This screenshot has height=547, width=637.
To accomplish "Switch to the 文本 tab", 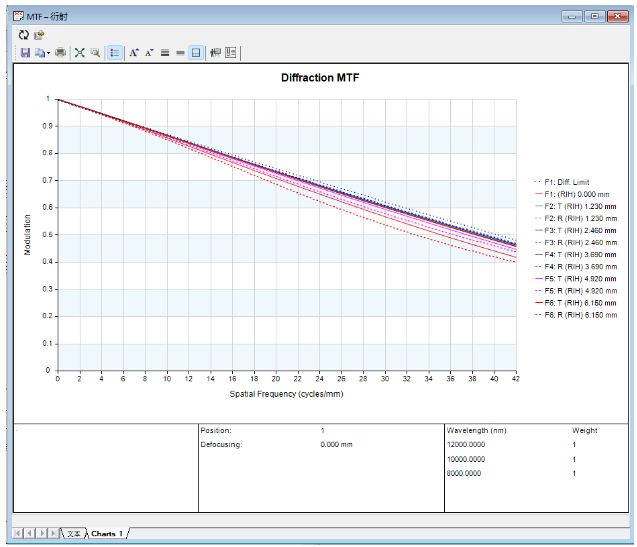I will click(73, 533).
